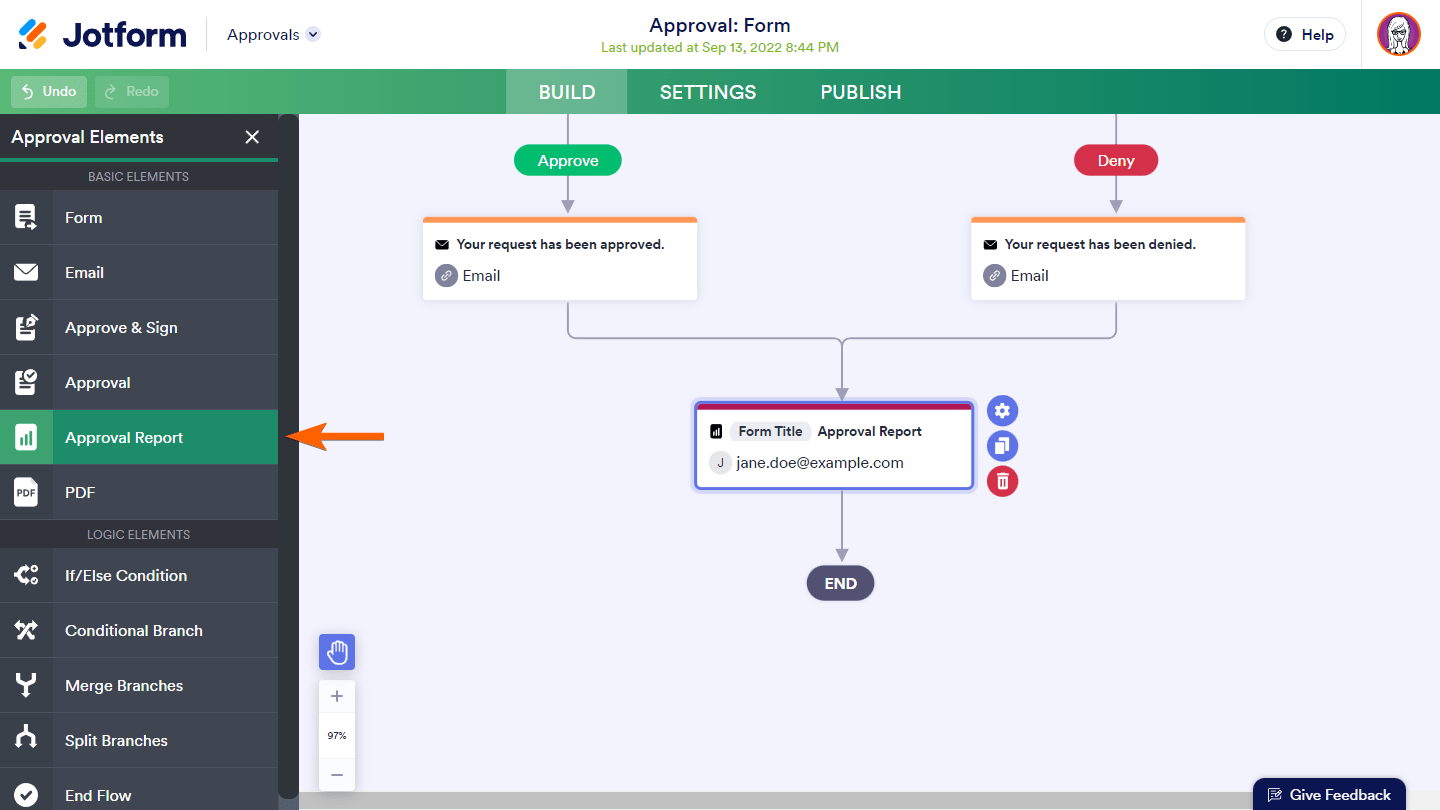Image resolution: width=1440 pixels, height=810 pixels.
Task: Switch to the SETTINGS tab
Action: 708,92
